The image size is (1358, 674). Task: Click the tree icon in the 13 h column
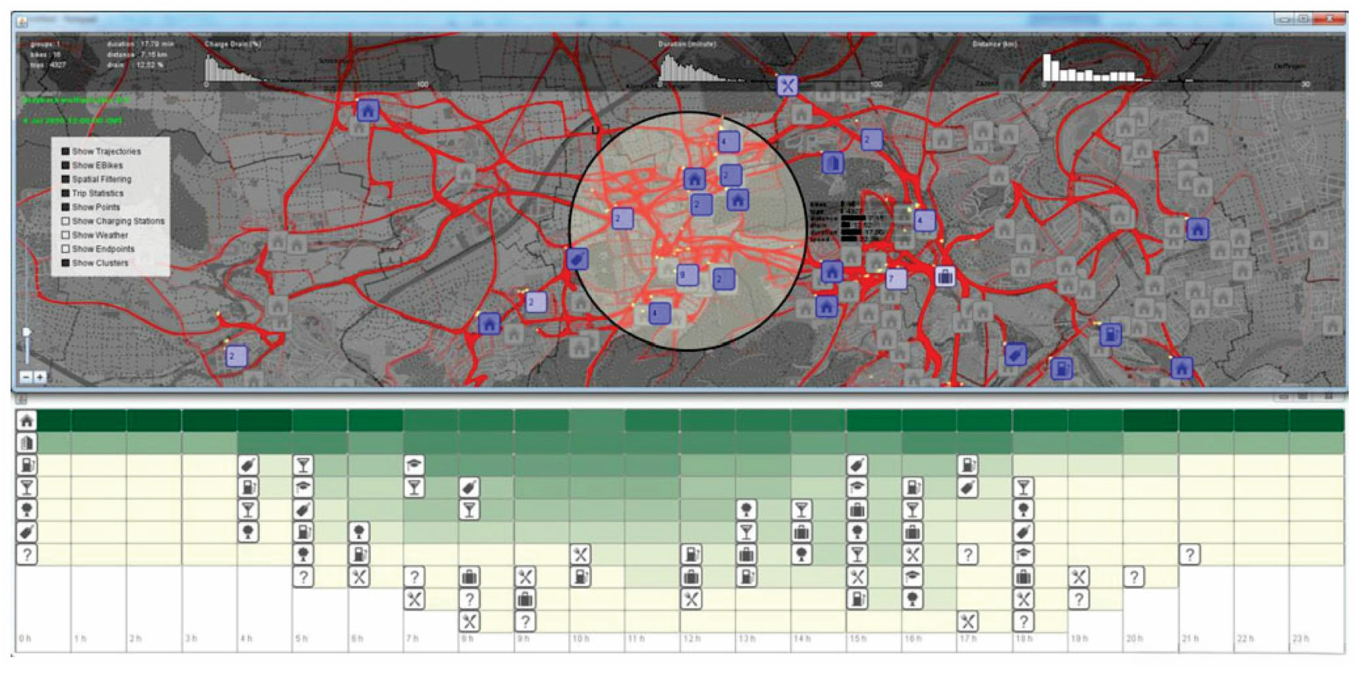(x=746, y=509)
